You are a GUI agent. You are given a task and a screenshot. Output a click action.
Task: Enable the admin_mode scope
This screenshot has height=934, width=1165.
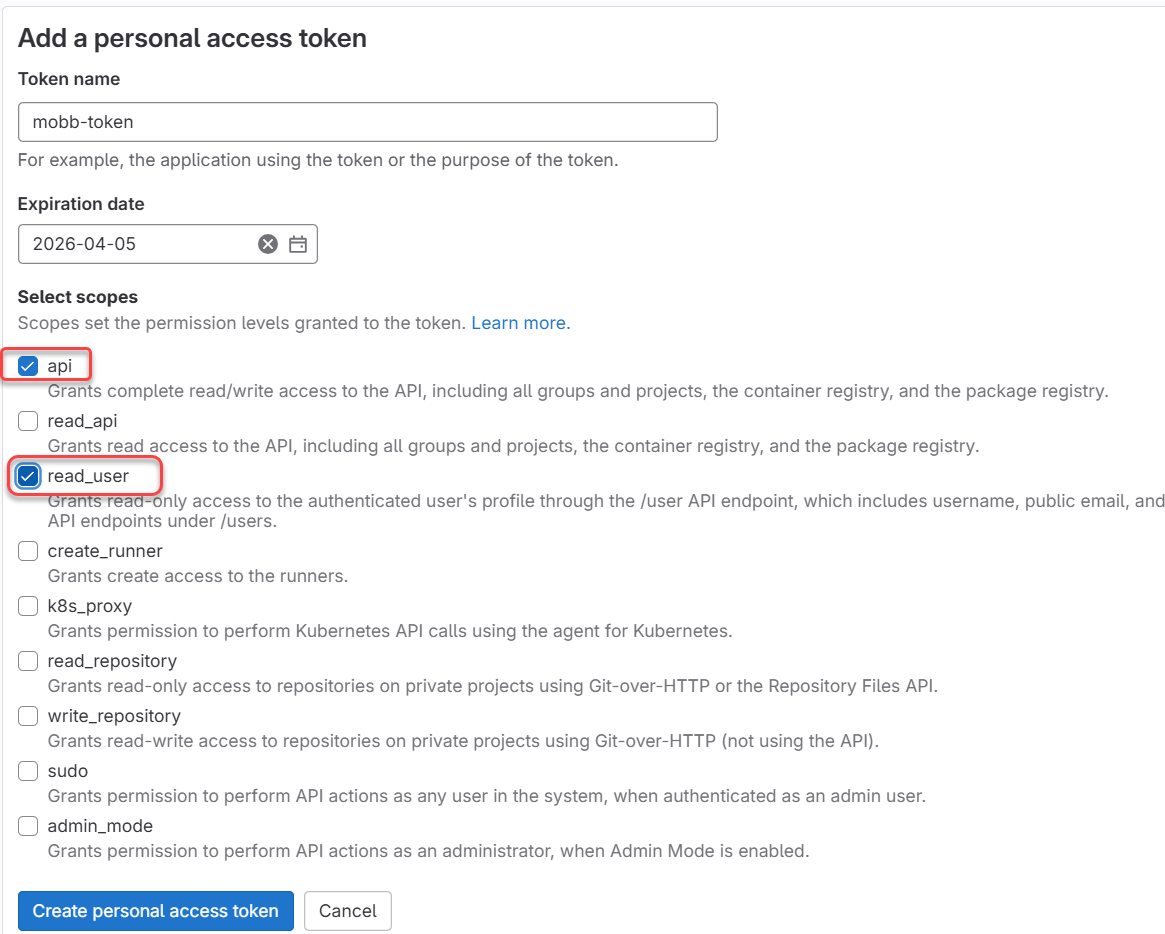point(27,825)
